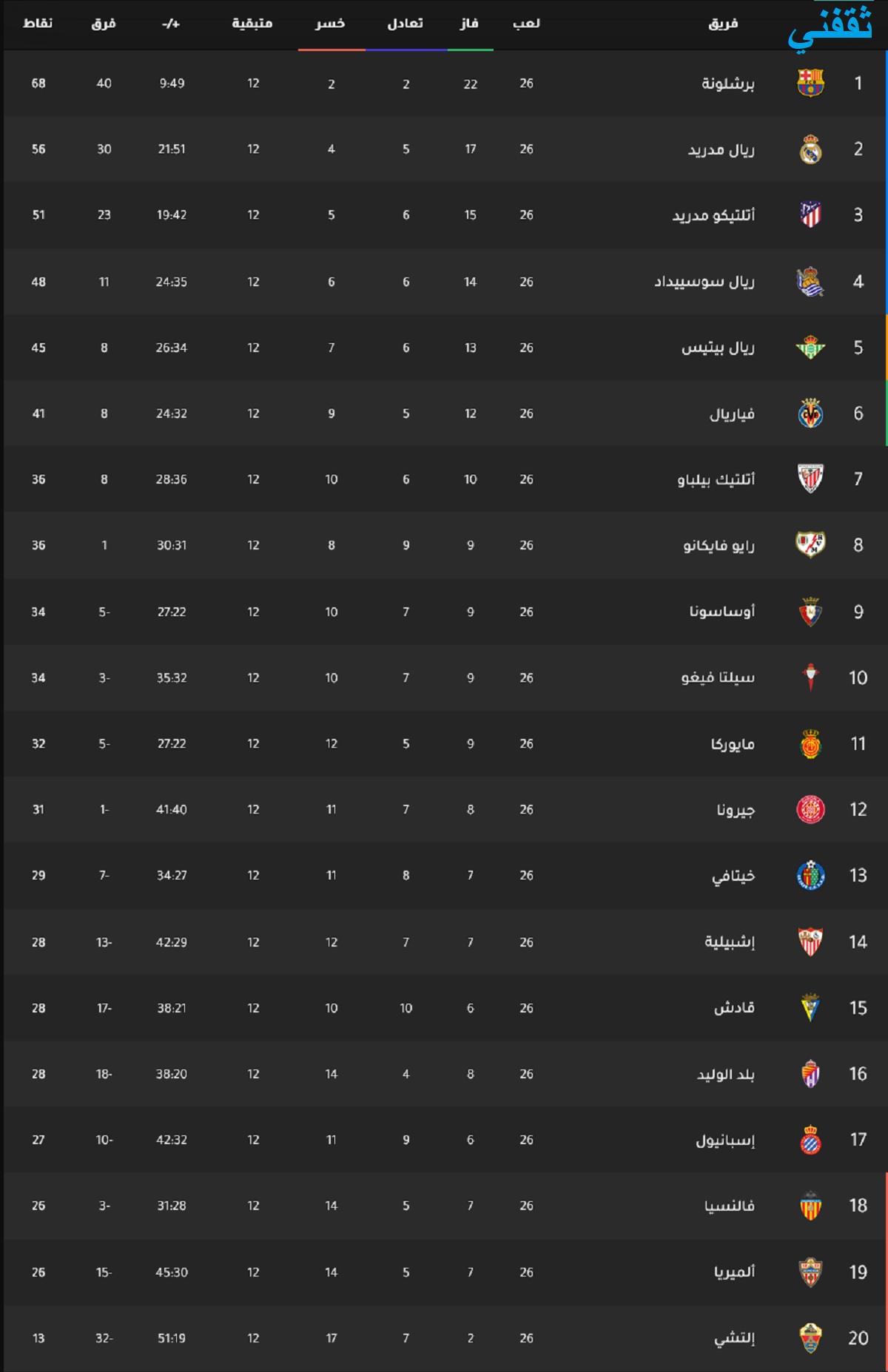Click the Athletic Bilbao crest
The image size is (888, 1372).
pos(810,479)
